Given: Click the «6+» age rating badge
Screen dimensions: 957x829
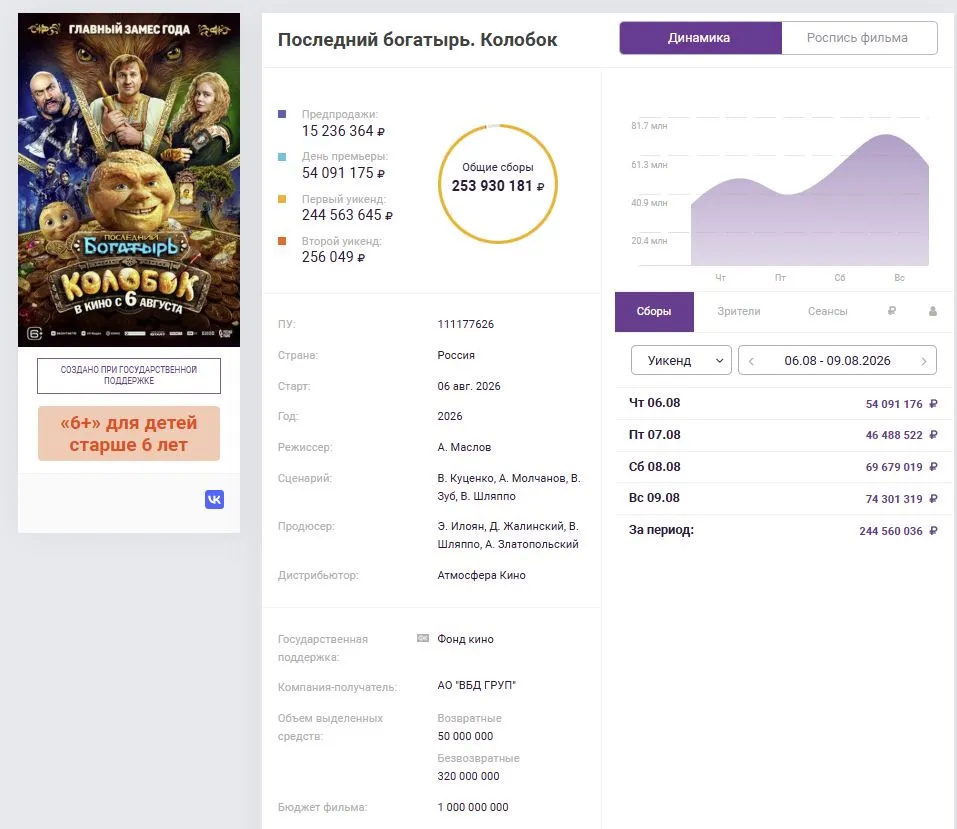Looking at the screenshot, I should coord(129,433).
